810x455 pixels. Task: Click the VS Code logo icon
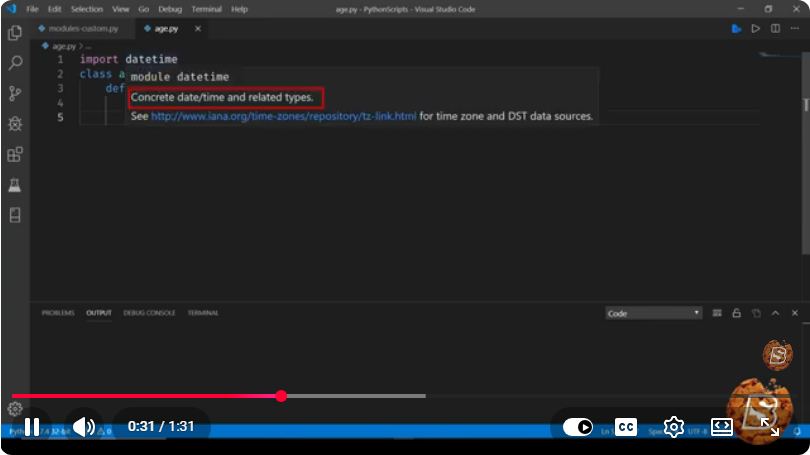point(11,9)
